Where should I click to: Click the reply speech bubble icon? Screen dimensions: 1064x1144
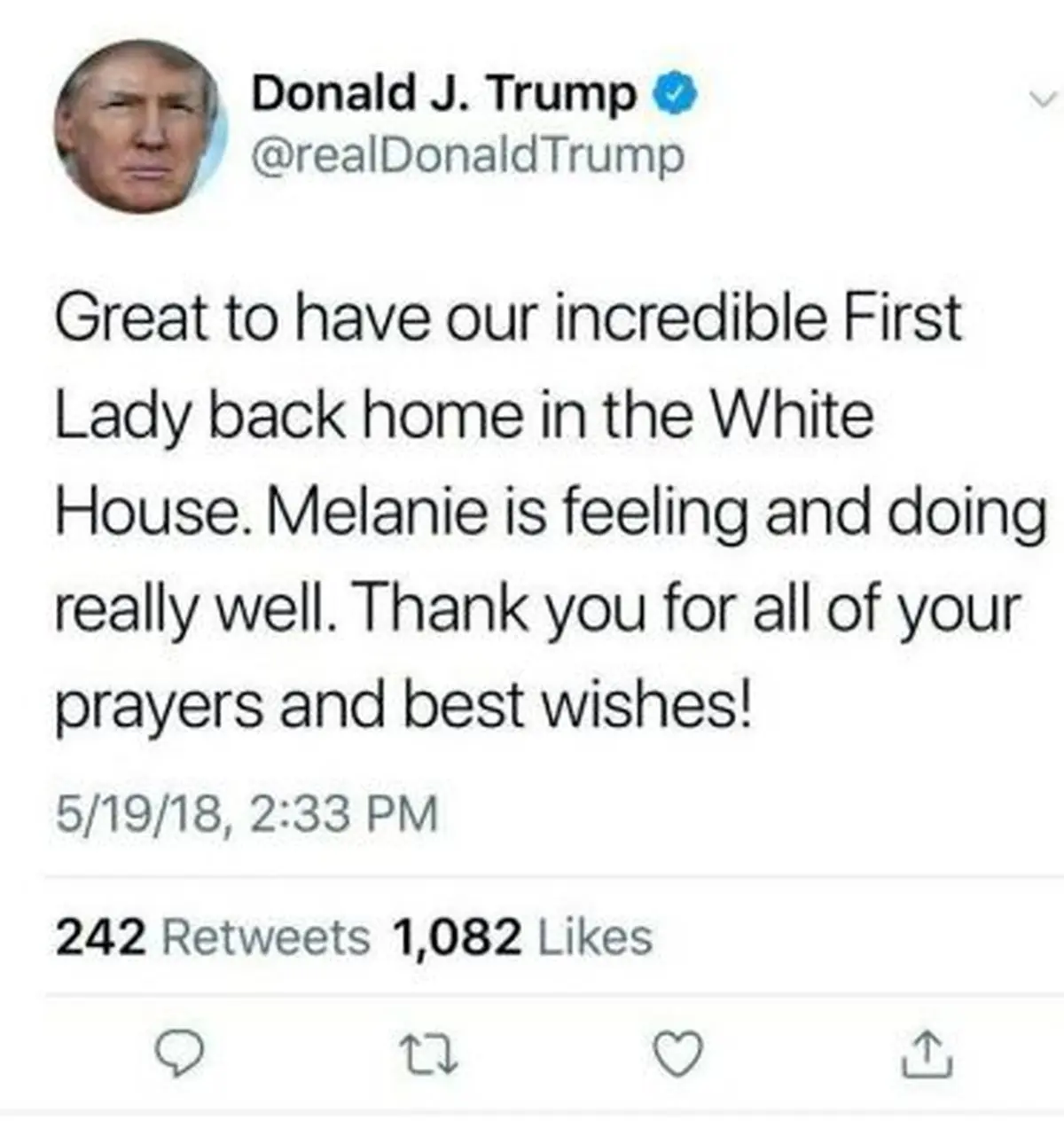pos(179,1054)
